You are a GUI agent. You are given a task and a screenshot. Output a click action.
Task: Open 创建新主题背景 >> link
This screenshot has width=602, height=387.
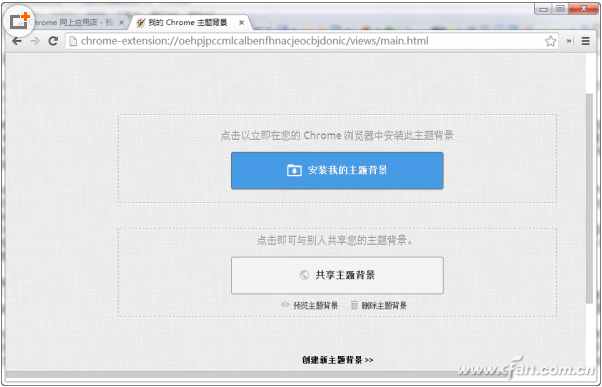tap(337, 360)
